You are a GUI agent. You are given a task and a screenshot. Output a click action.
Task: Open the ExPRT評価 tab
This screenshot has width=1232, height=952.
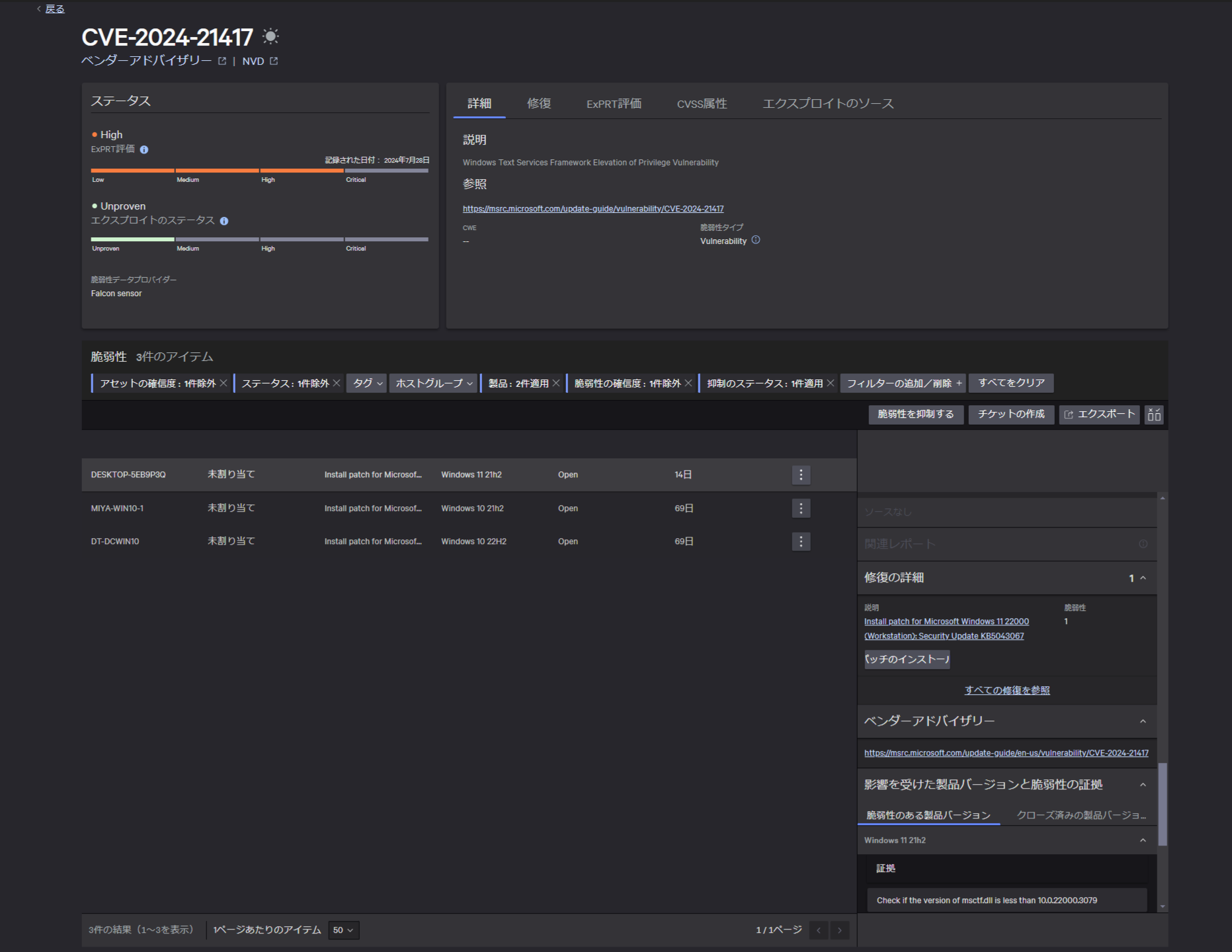pyautogui.click(x=614, y=103)
